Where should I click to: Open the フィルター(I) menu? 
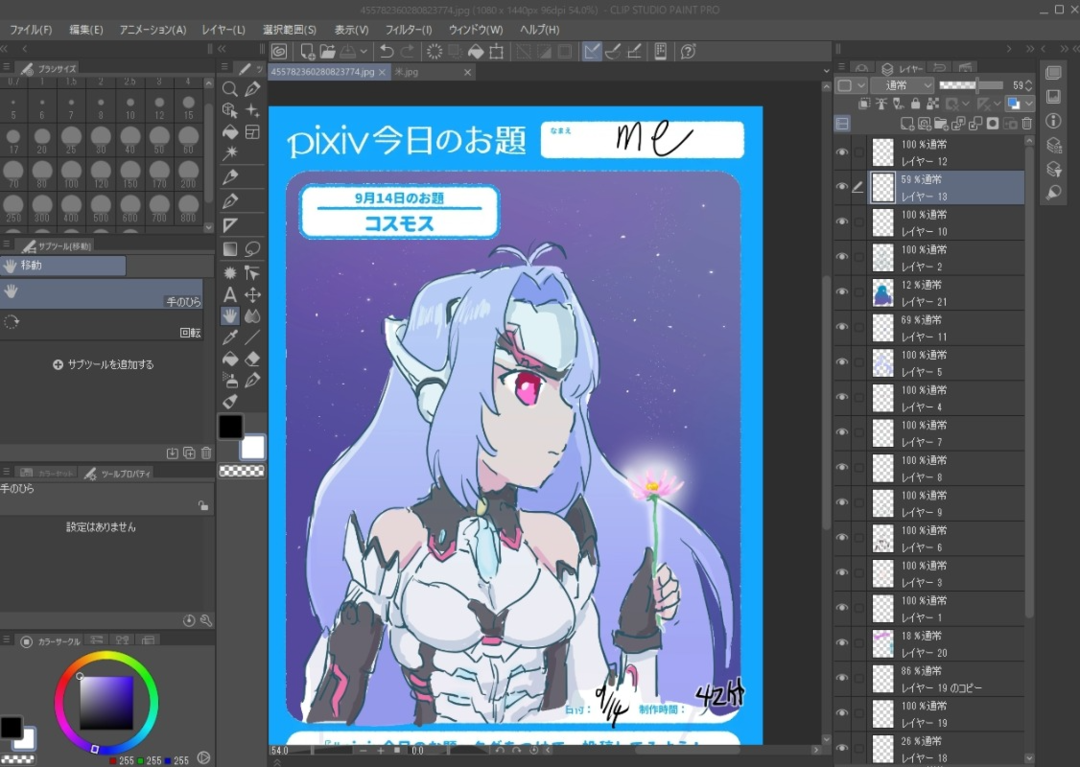pyautogui.click(x=408, y=30)
